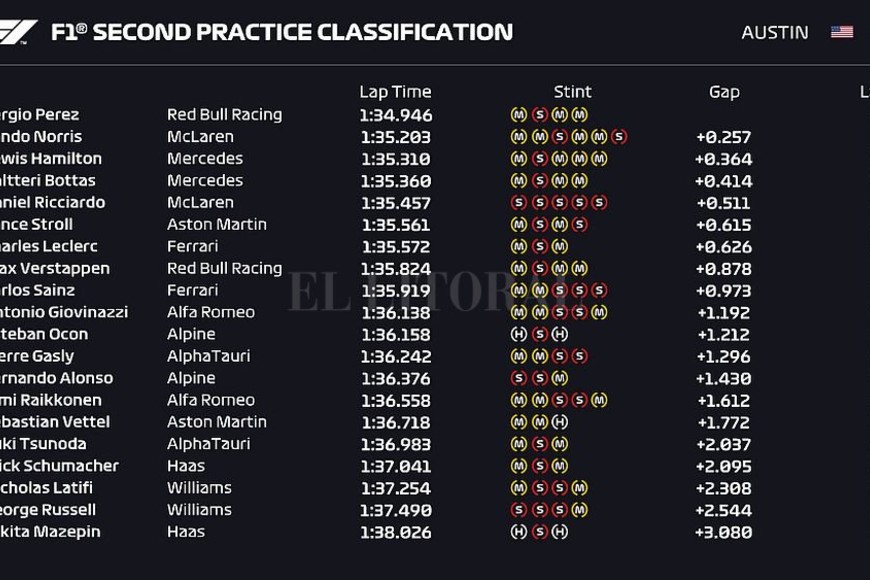This screenshot has width=870, height=580.
Task: Click the last medium tyre in Giovinazzi's stint
Action: [x=599, y=312]
